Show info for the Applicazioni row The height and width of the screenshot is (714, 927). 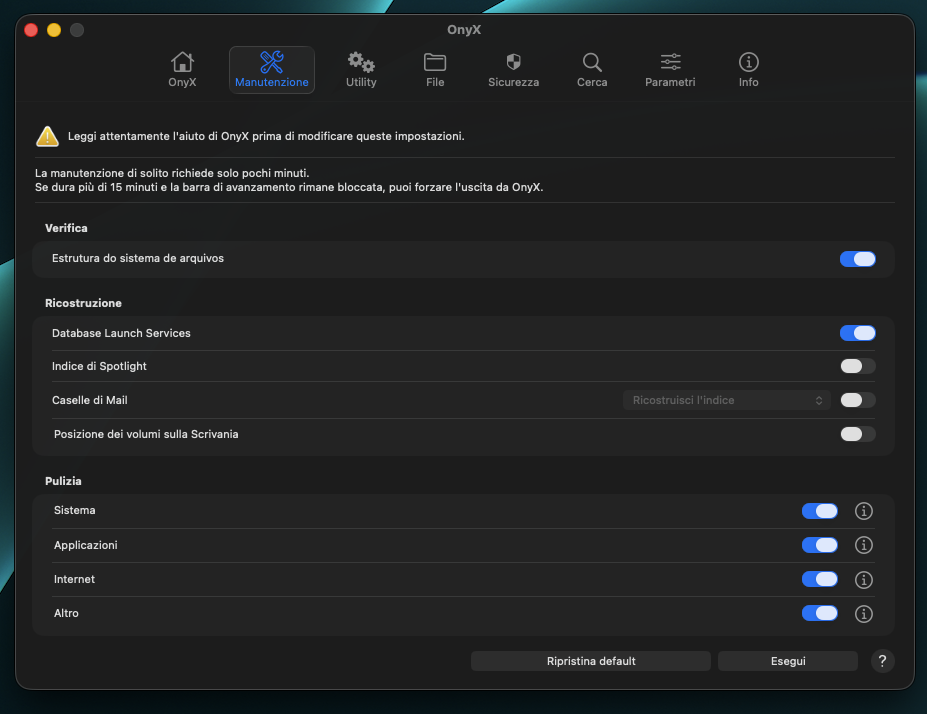click(864, 545)
